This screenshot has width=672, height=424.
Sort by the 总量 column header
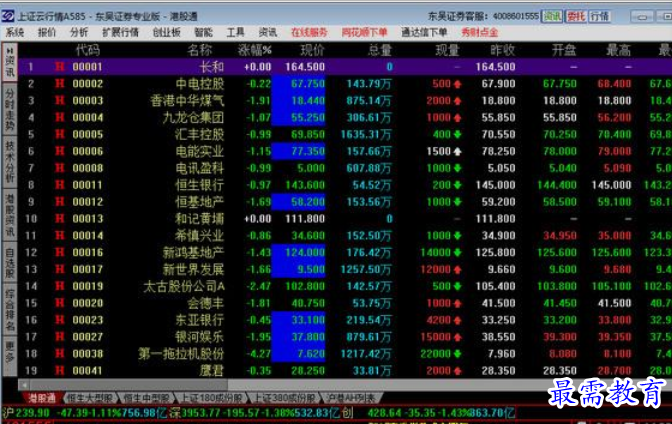380,50
